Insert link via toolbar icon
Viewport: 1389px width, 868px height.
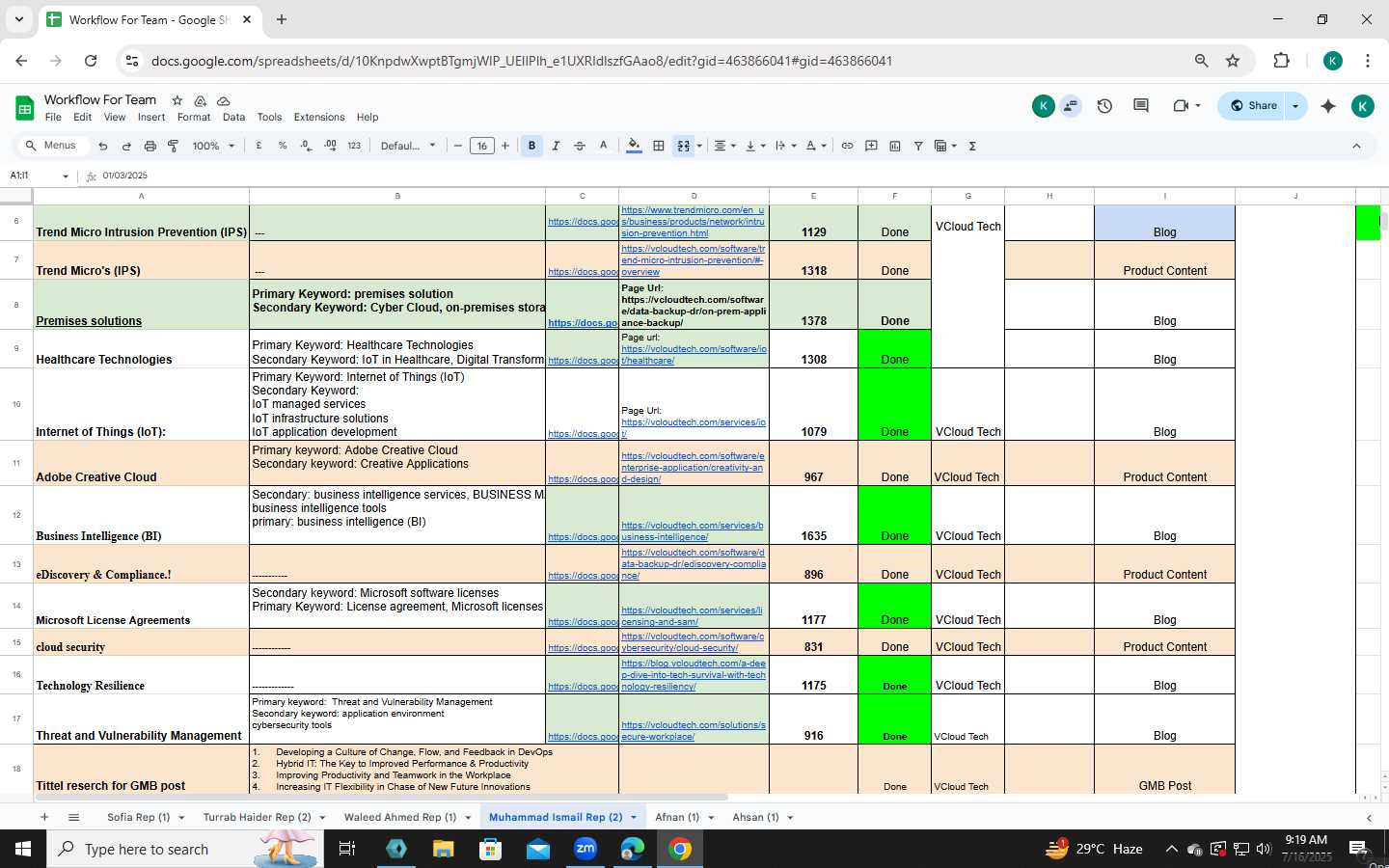click(x=847, y=146)
